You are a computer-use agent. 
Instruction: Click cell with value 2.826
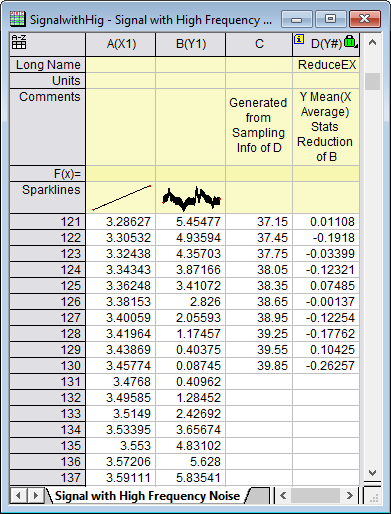[x=191, y=302]
